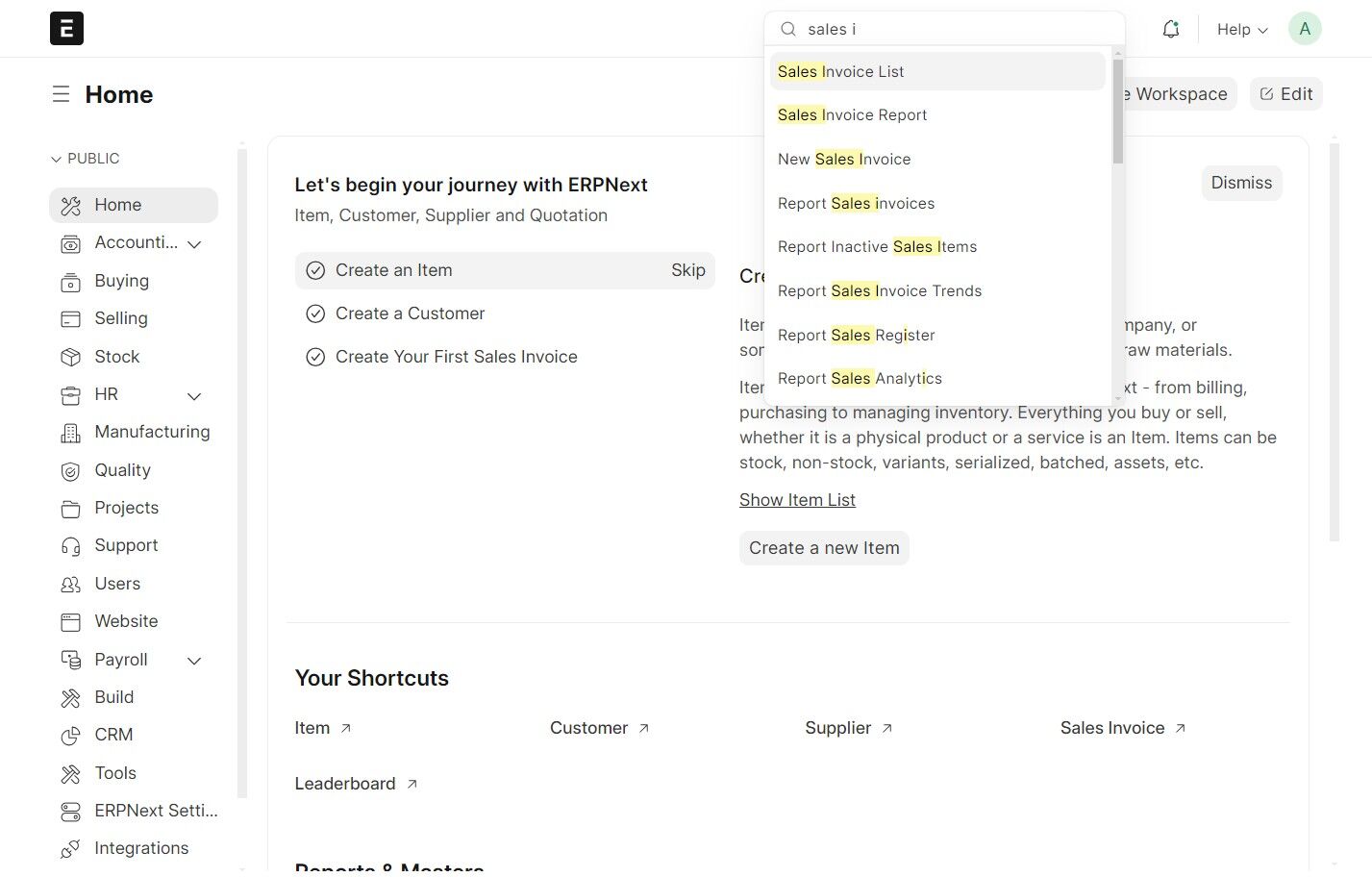The height and width of the screenshot is (877, 1372).
Task: Click the CRM pie chart icon
Action: tap(70, 736)
